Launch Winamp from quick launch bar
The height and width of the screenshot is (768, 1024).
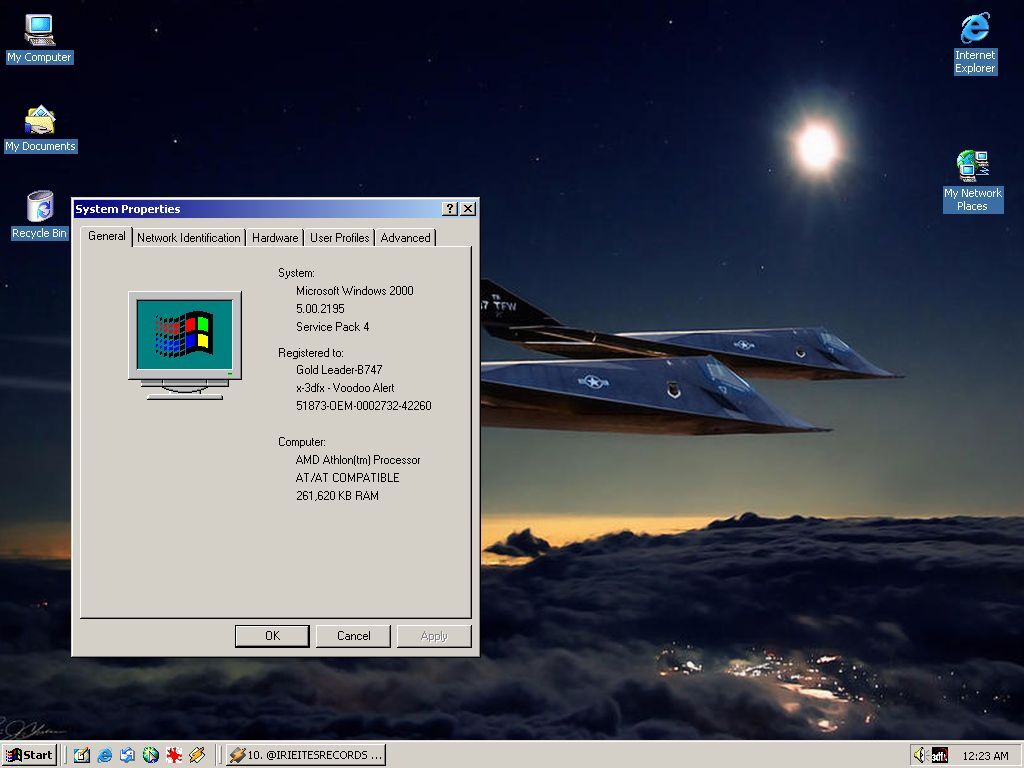pyautogui.click(x=197, y=755)
